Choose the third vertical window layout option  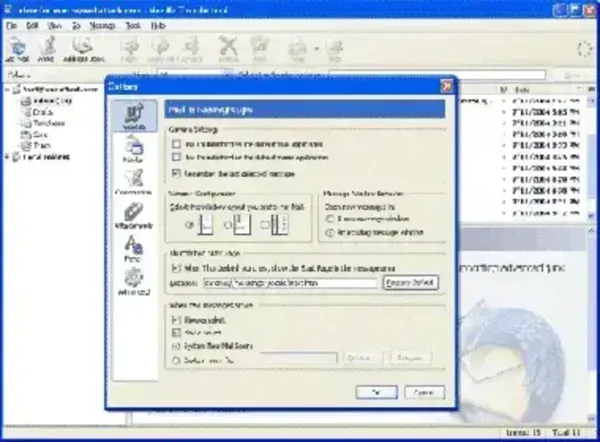point(265,225)
